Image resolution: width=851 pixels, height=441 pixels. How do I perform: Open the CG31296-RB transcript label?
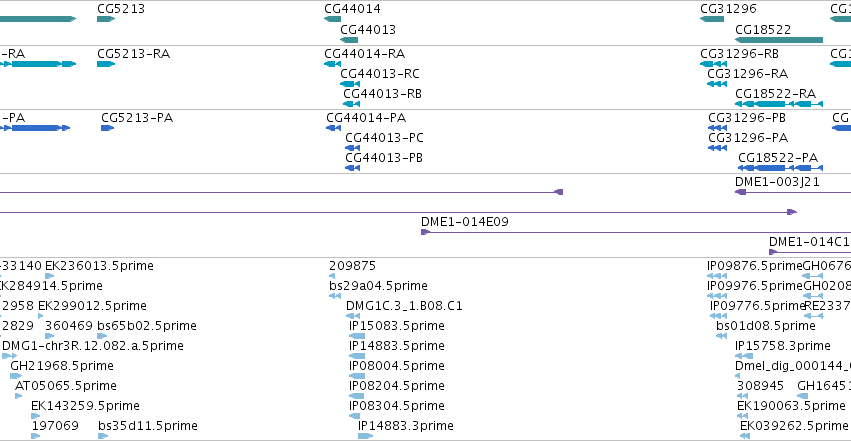point(739,54)
